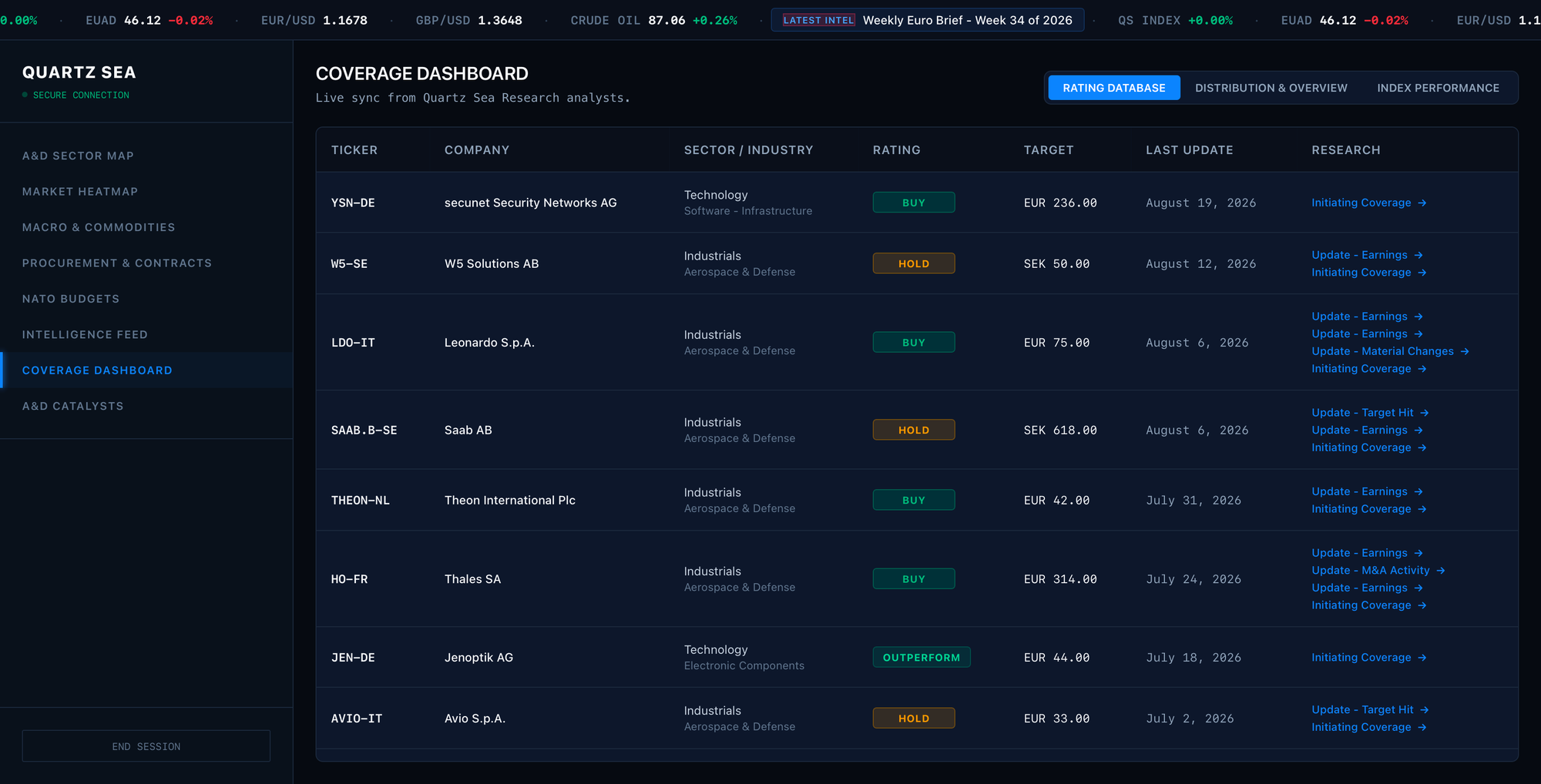Open Theon Update - Earnings report
Screen dimensions: 1541x784
click(x=1367, y=491)
